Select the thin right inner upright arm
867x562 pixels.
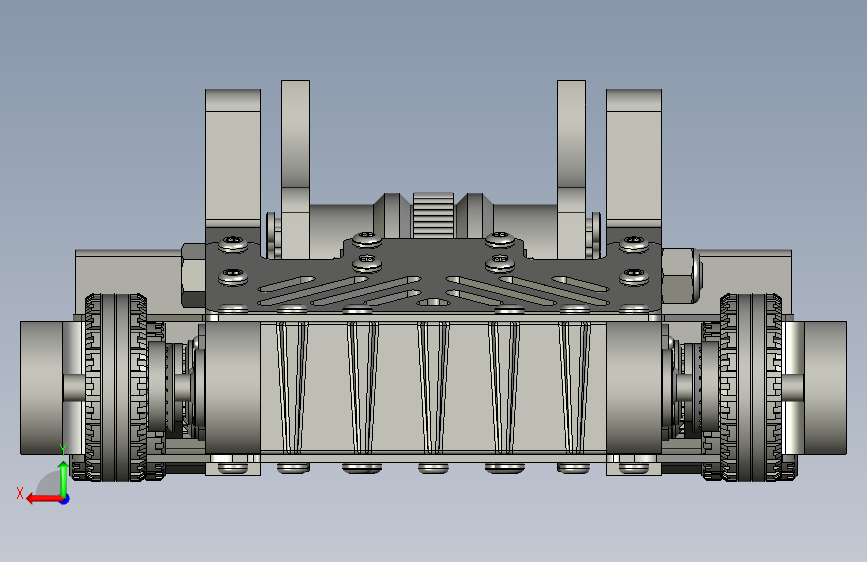click(x=571, y=169)
